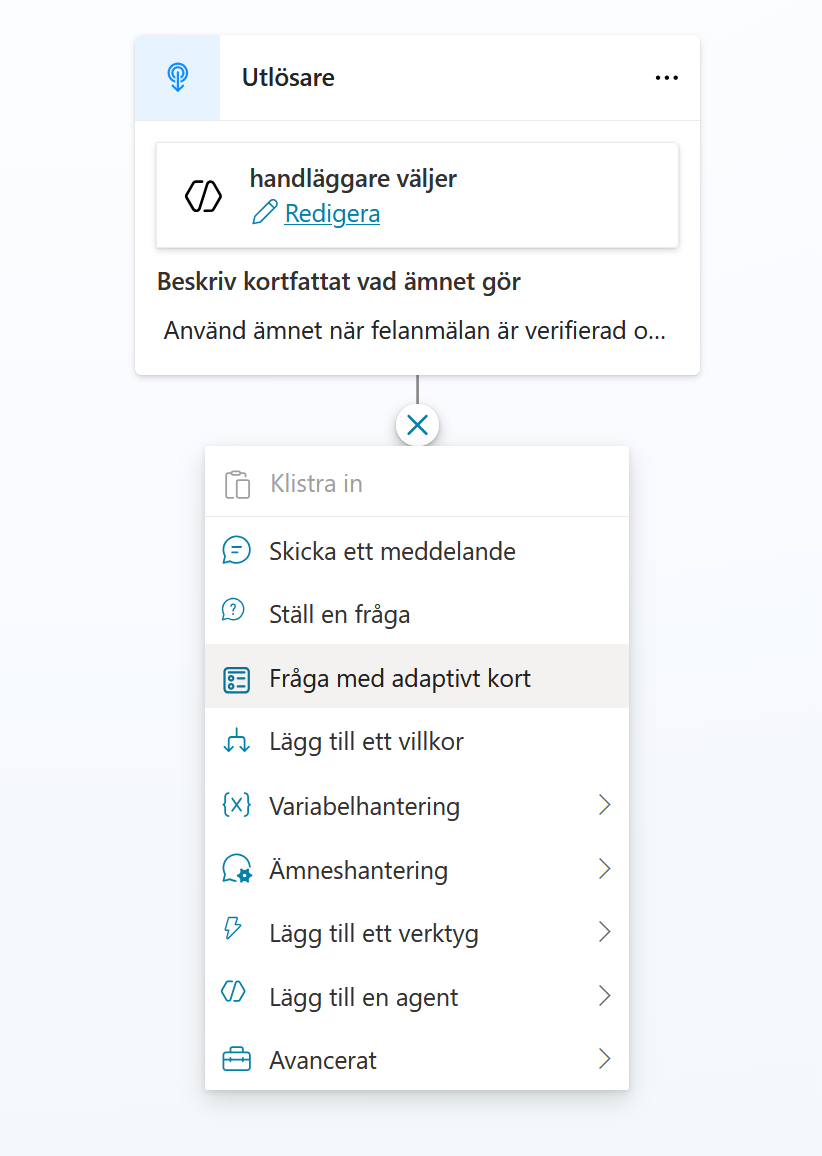
Task: Open the Variabelhantering menu entry
Action: [x=417, y=805]
